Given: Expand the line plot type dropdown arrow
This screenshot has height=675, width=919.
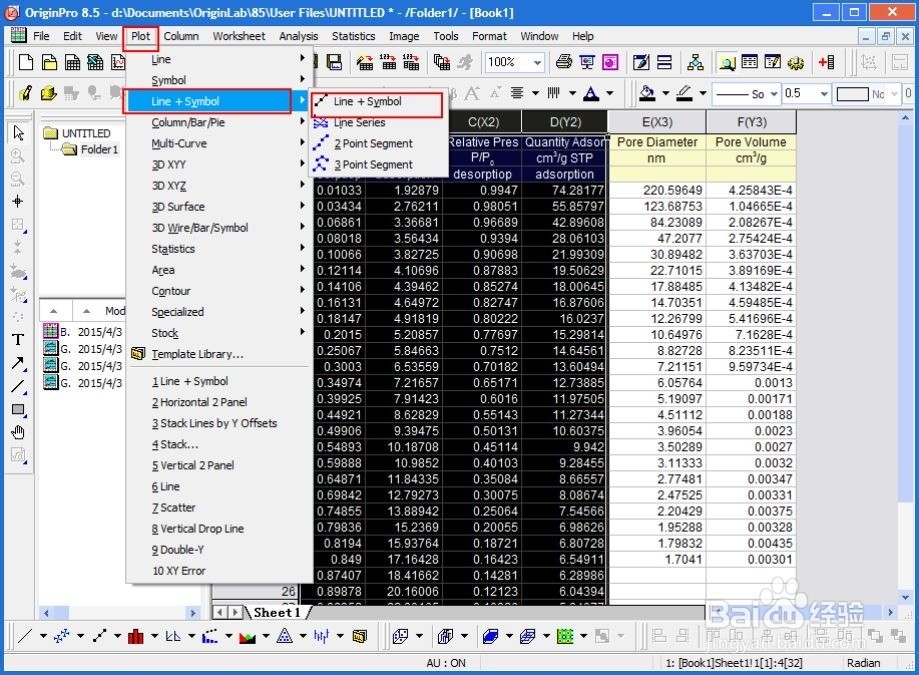Looking at the screenshot, I should [43, 636].
